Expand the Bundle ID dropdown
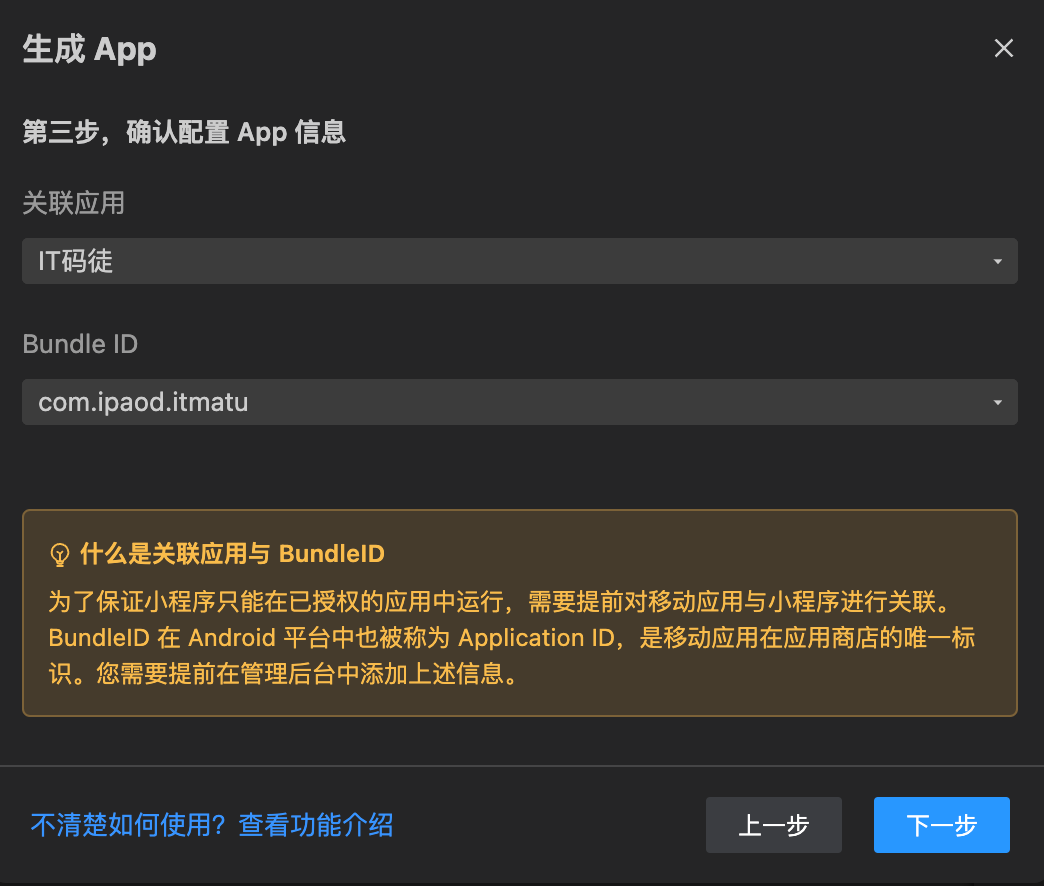 click(x=520, y=402)
